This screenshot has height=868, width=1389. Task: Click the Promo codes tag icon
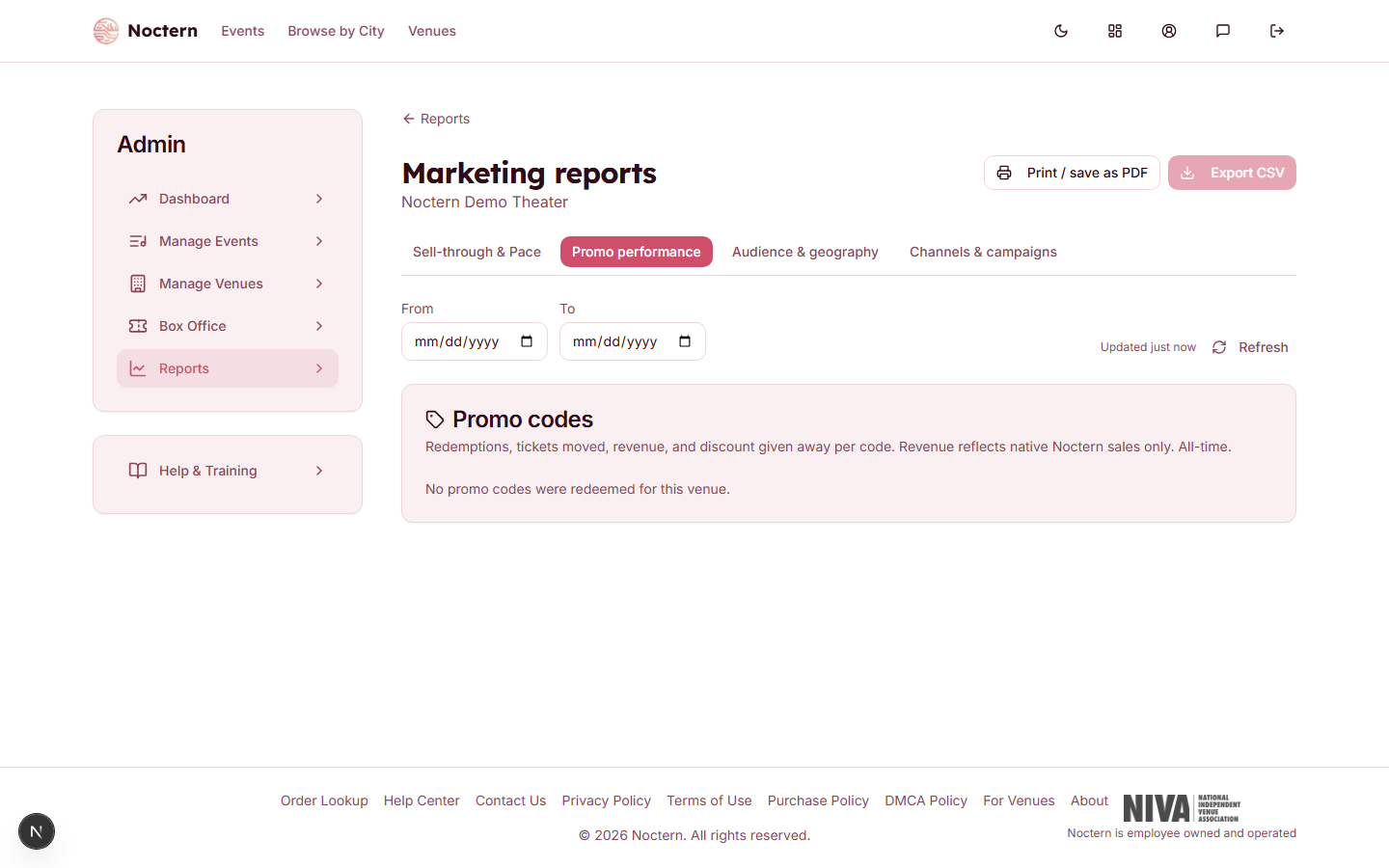435,420
